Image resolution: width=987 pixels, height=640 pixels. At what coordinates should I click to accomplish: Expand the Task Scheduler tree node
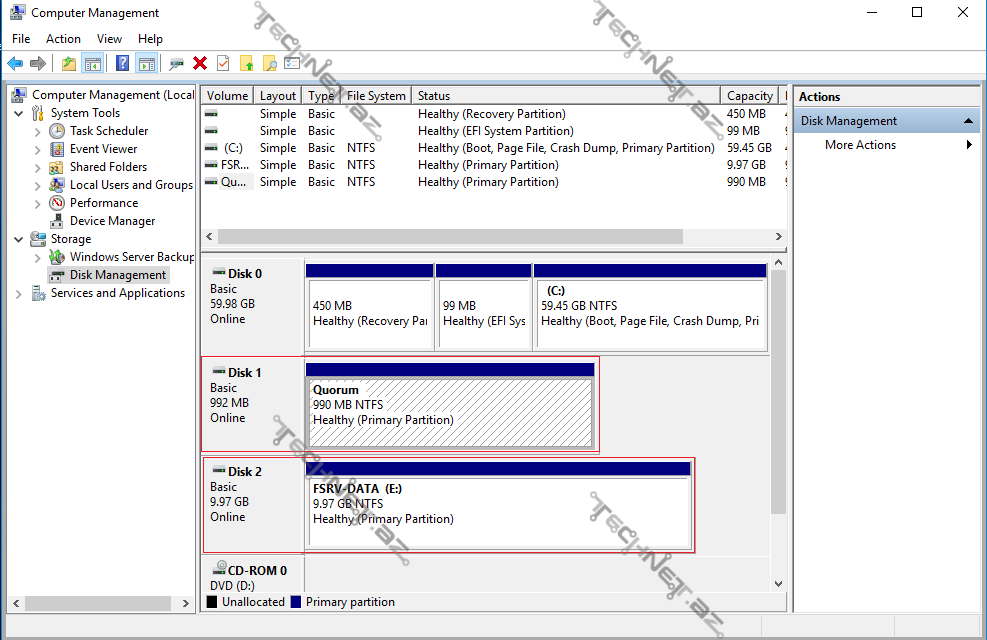tap(38, 131)
